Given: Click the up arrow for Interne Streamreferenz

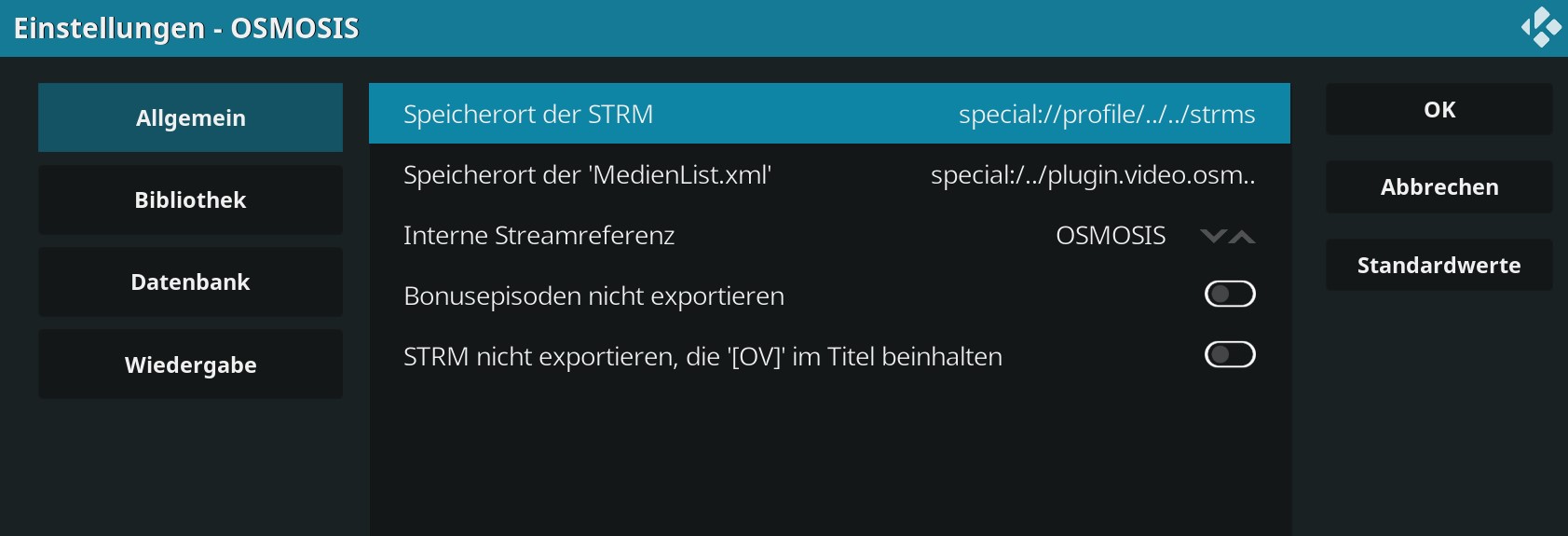Looking at the screenshot, I should click(x=1242, y=236).
